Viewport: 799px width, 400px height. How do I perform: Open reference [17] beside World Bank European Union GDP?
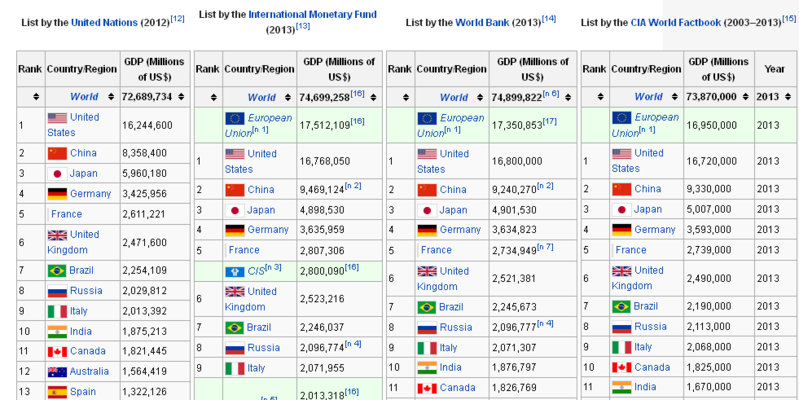(x=549, y=121)
